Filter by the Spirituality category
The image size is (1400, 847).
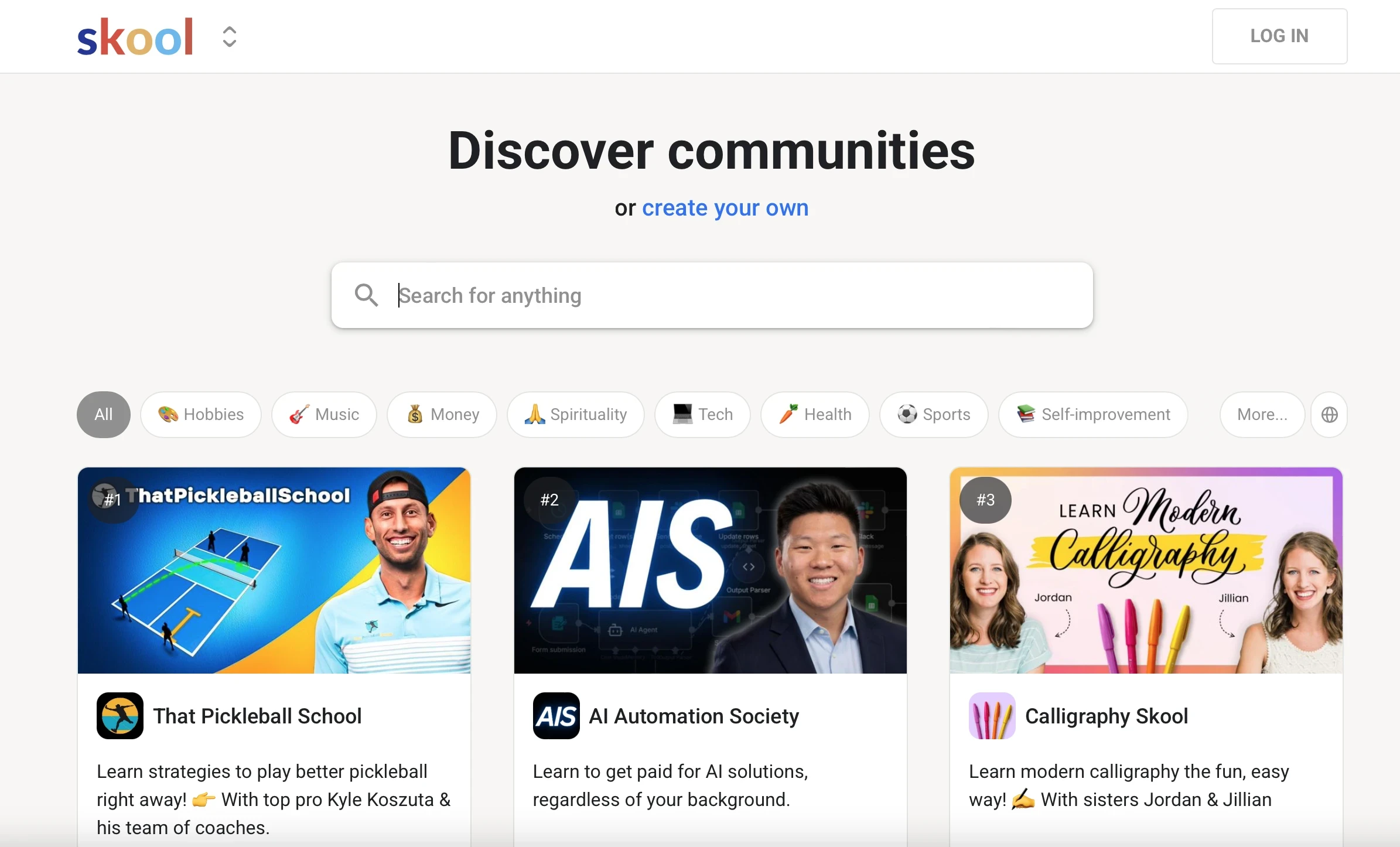[x=576, y=415]
